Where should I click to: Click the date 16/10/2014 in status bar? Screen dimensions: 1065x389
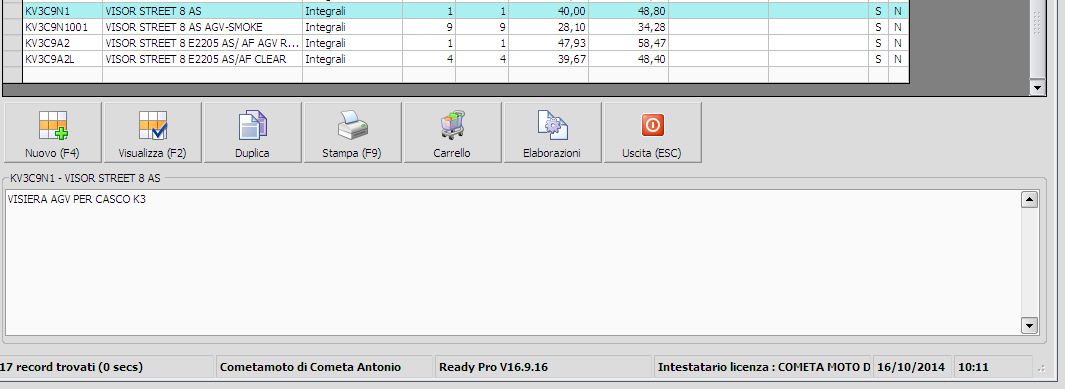tap(912, 367)
